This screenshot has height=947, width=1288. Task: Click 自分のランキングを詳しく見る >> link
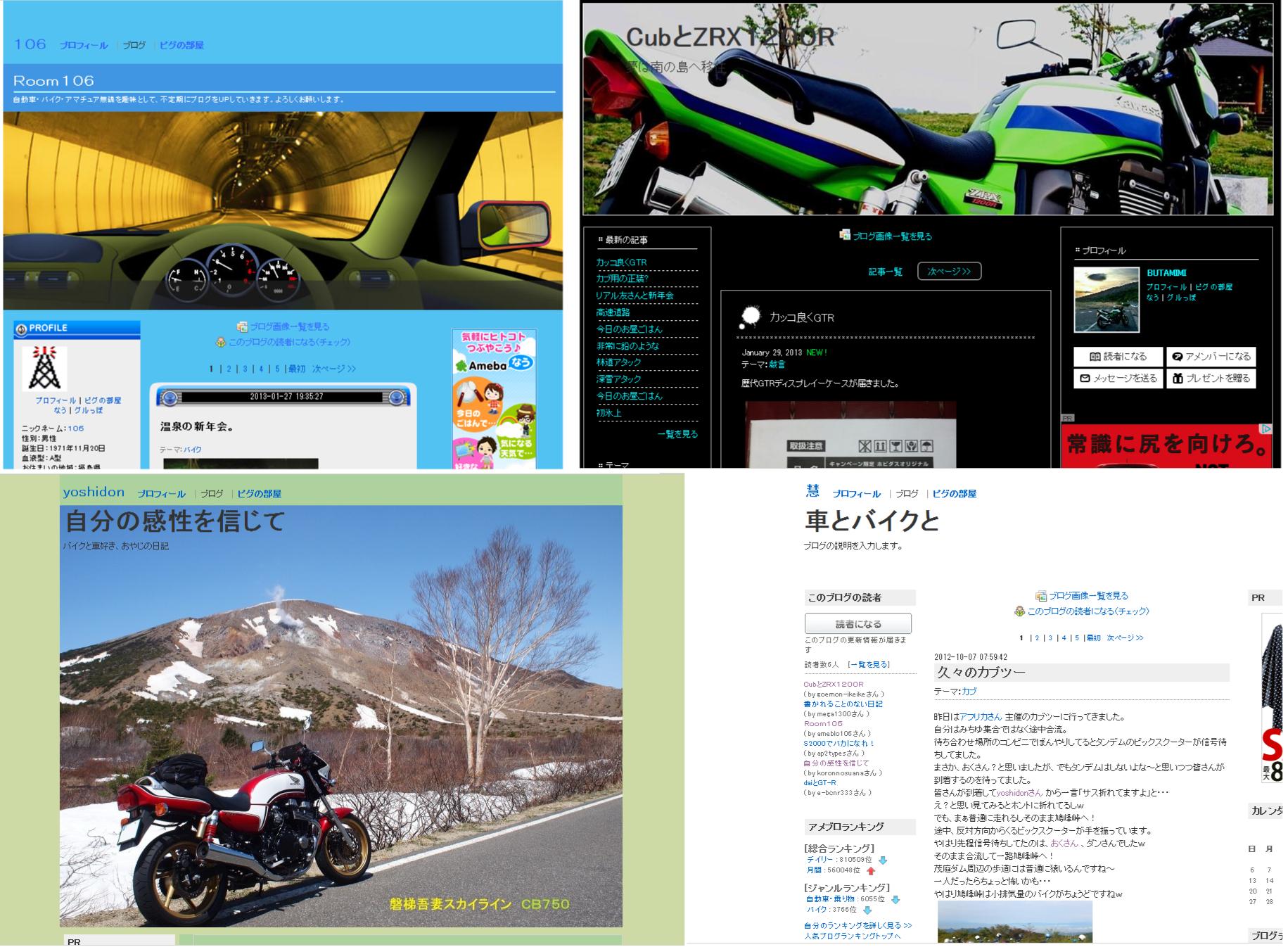(x=858, y=926)
